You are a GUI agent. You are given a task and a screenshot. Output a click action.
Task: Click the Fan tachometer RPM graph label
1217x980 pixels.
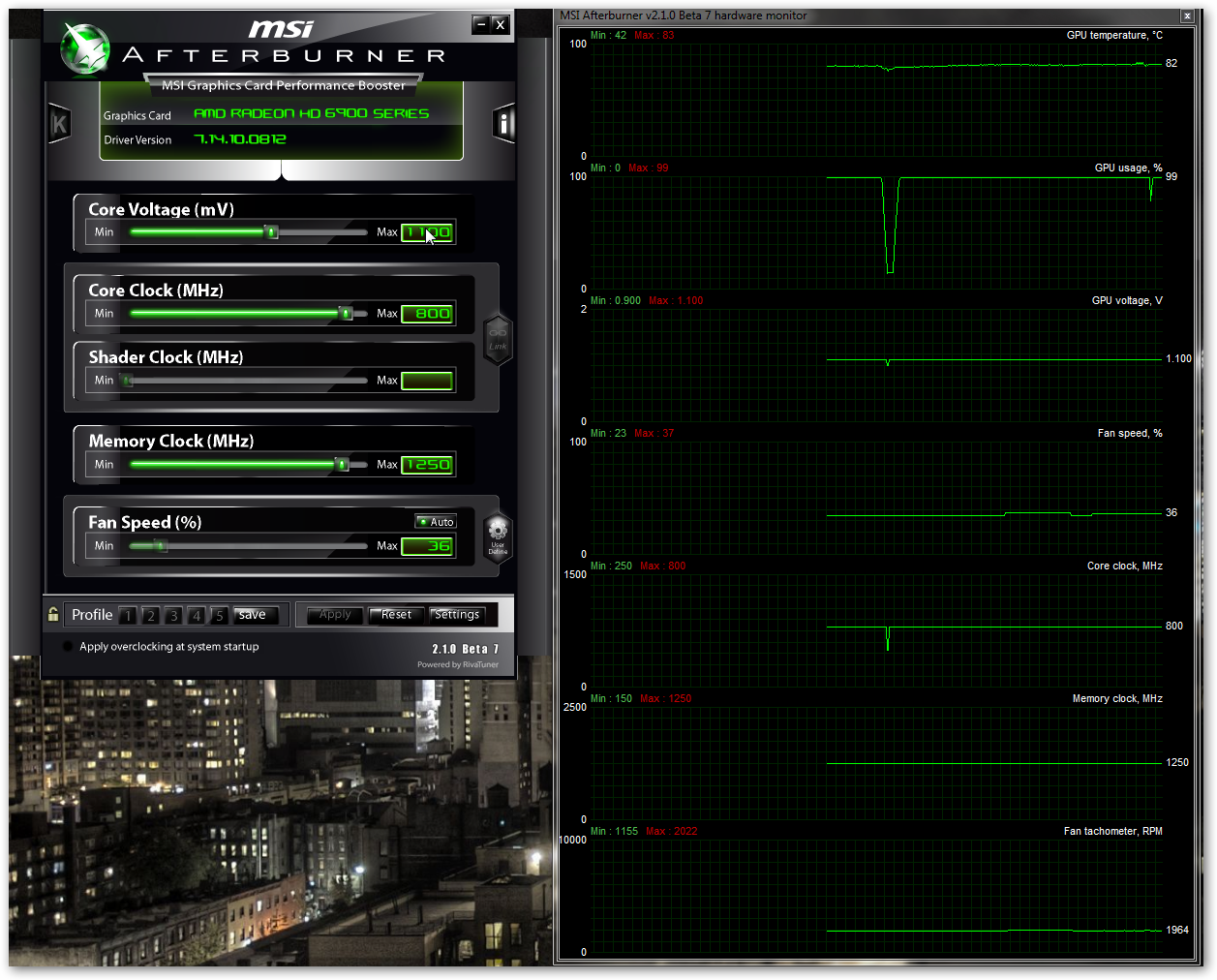[x=1112, y=831]
